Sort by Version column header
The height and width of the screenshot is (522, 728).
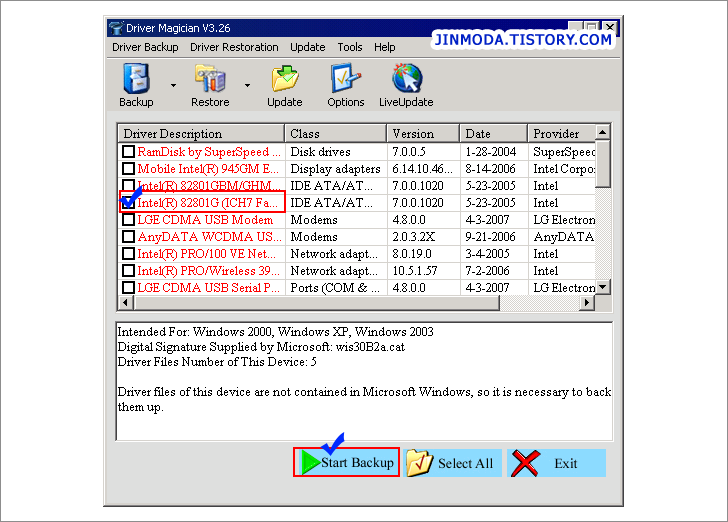tap(423, 134)
